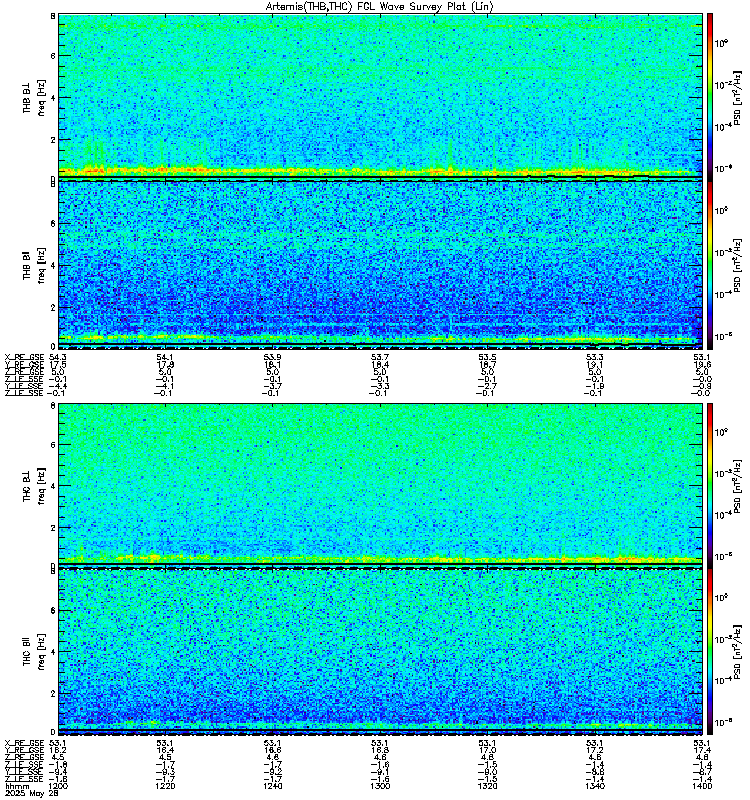Click the Y_RE_GSE value 17.4
750x800 pixels.
(702, 750)
